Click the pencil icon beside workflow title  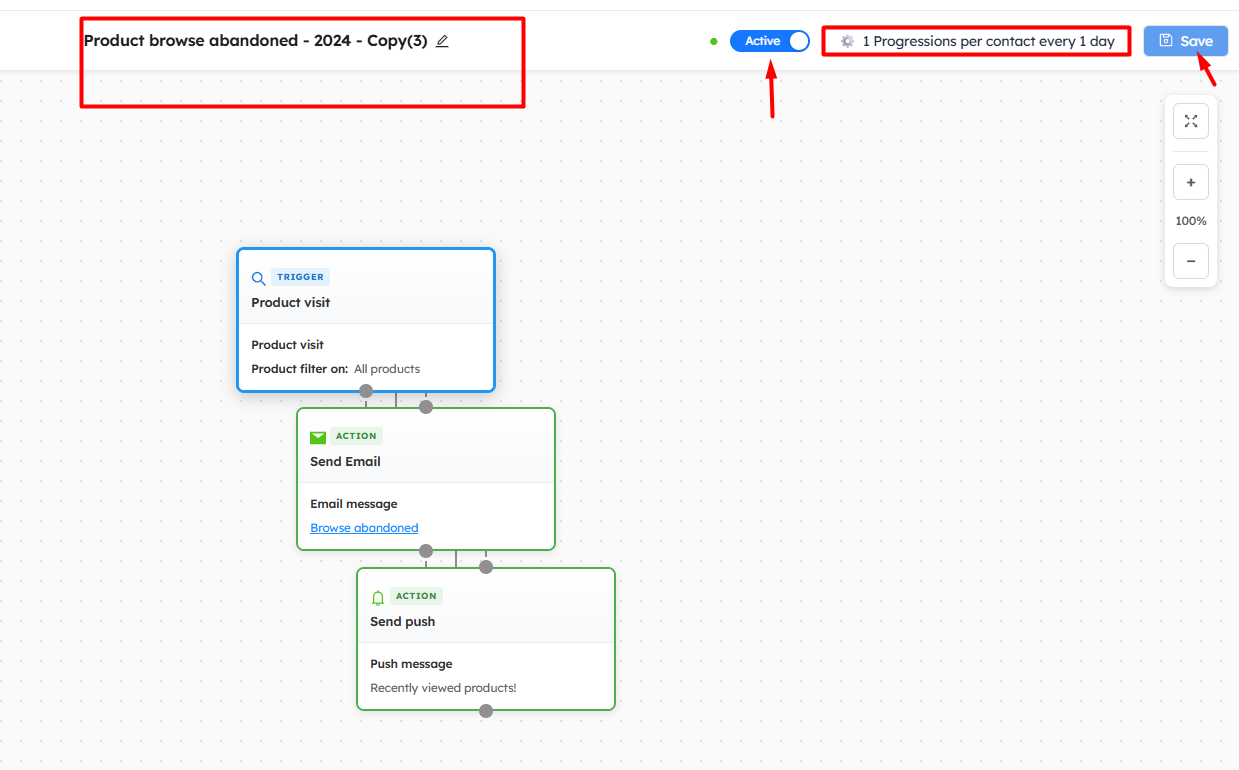[x=442, y=41]
